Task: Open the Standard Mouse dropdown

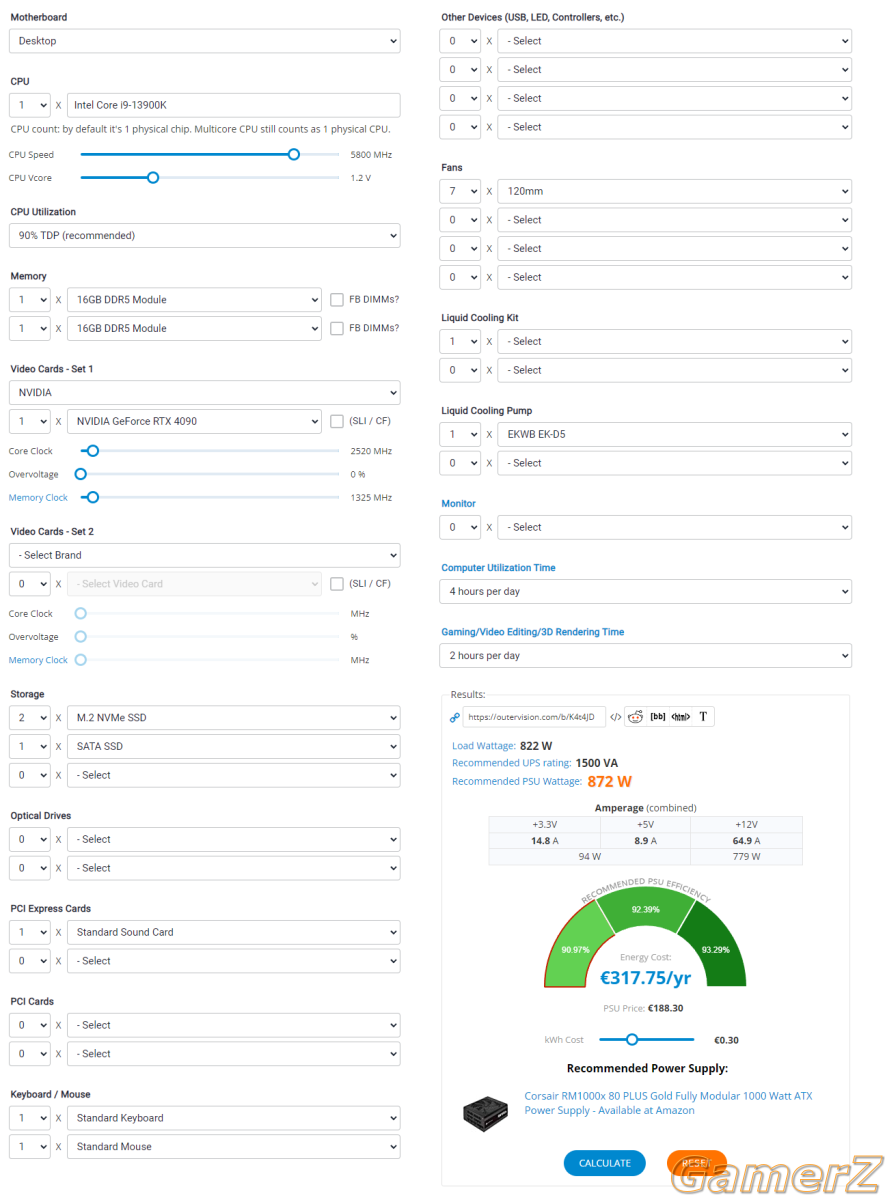Action: pyautogui.click(x=233, y=1147)
